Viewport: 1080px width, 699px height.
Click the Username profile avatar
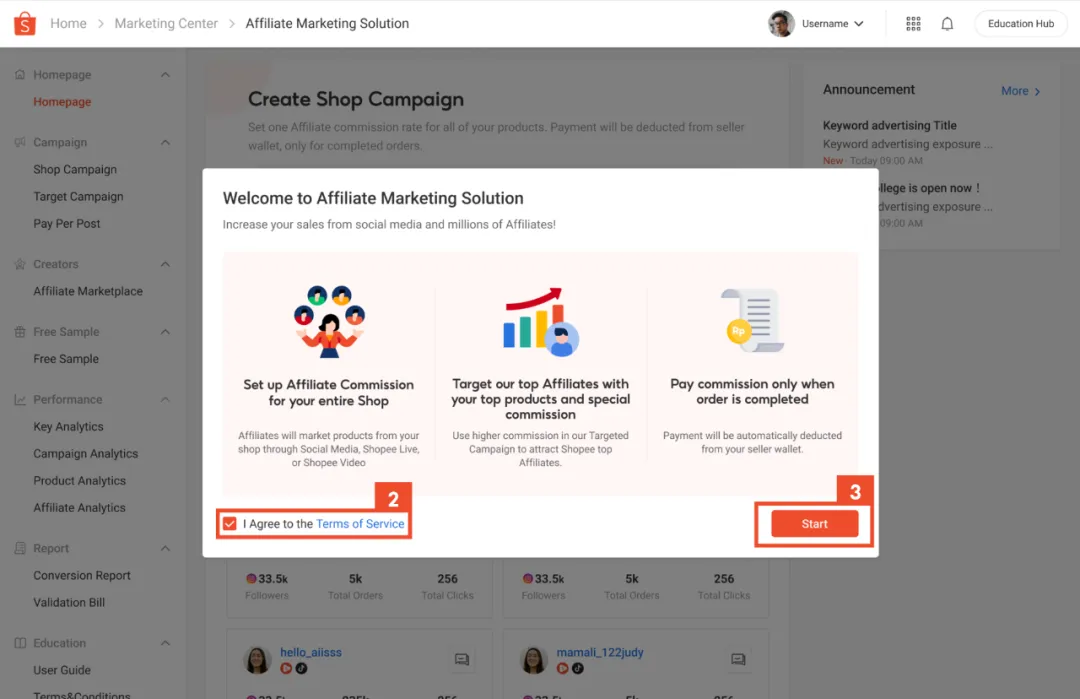[x=781, y=23]
